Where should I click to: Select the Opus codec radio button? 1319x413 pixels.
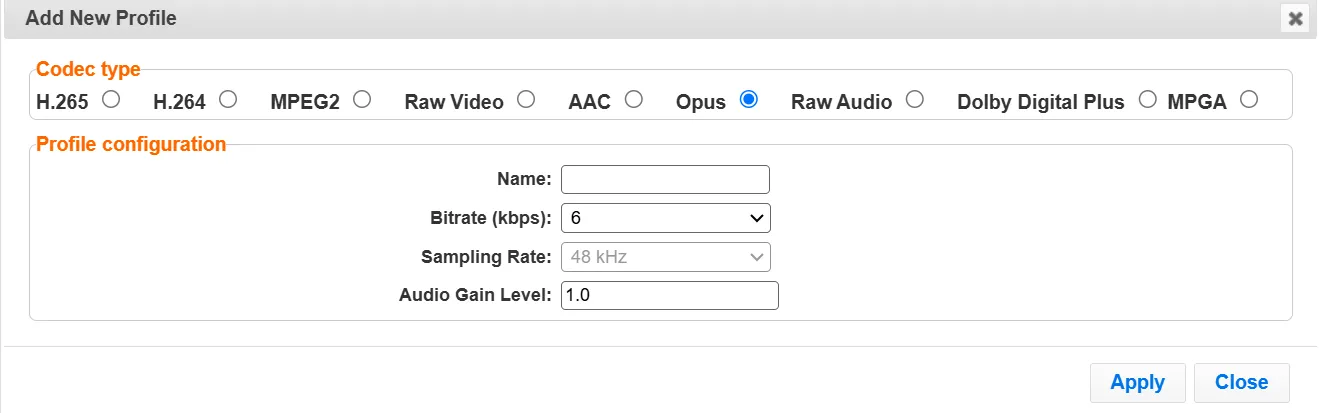pyautogui.click(x=748, y=99)
